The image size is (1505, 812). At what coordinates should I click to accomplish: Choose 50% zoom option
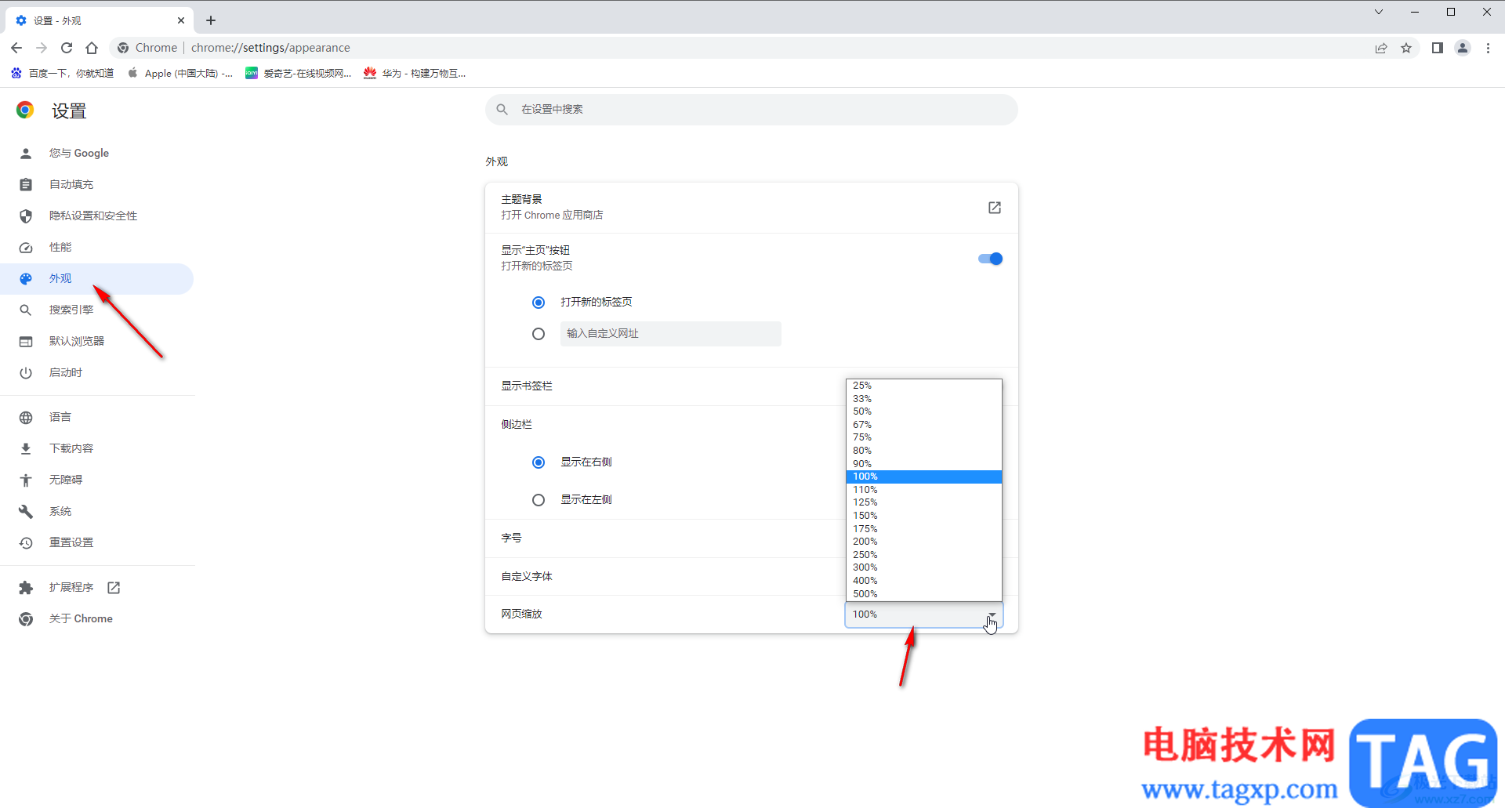tap(923, 411)
